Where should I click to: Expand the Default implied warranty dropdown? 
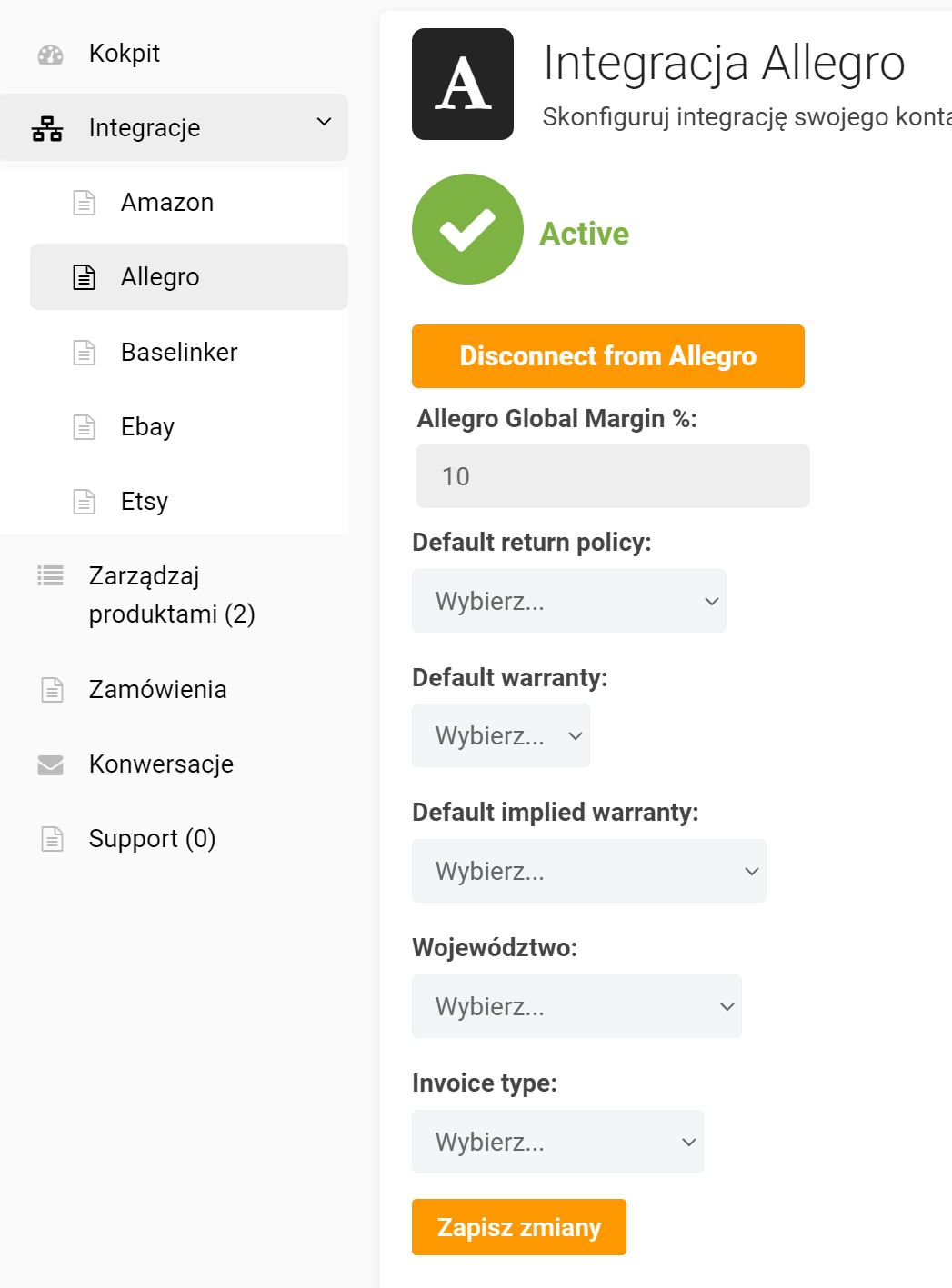588,871
